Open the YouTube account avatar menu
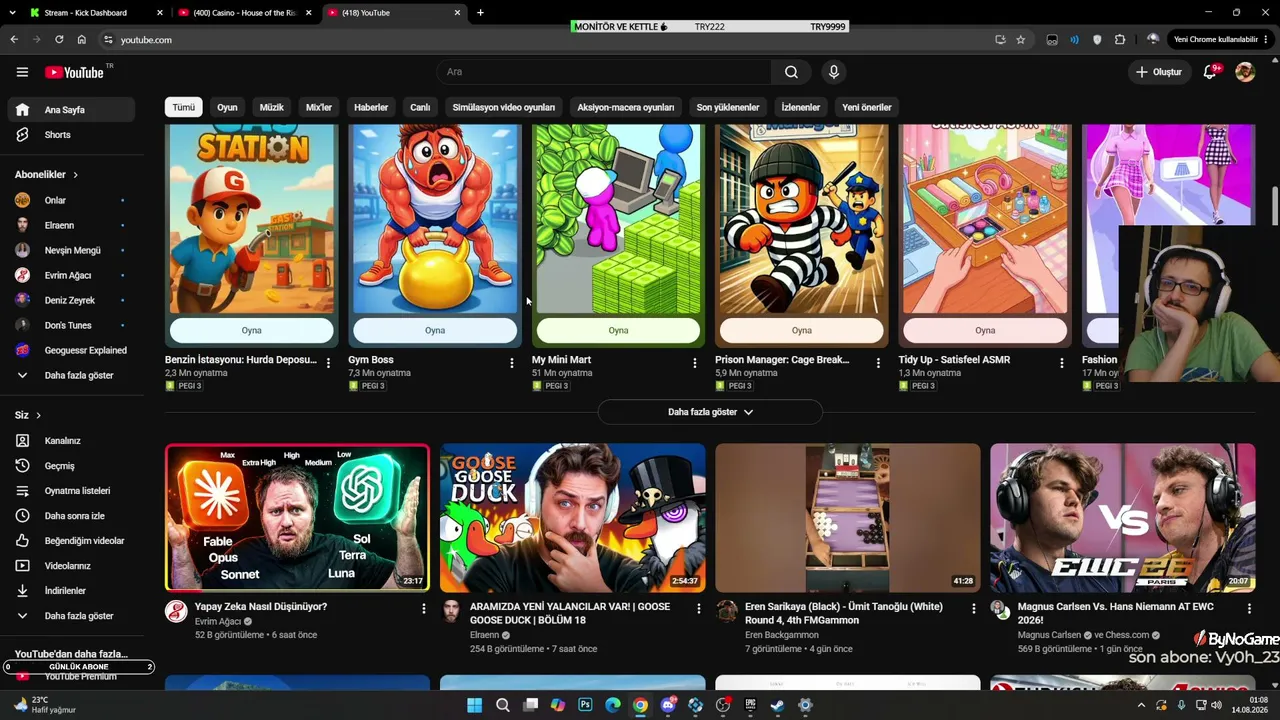This screenshot has height=720, width=1280. [1245, 72]
